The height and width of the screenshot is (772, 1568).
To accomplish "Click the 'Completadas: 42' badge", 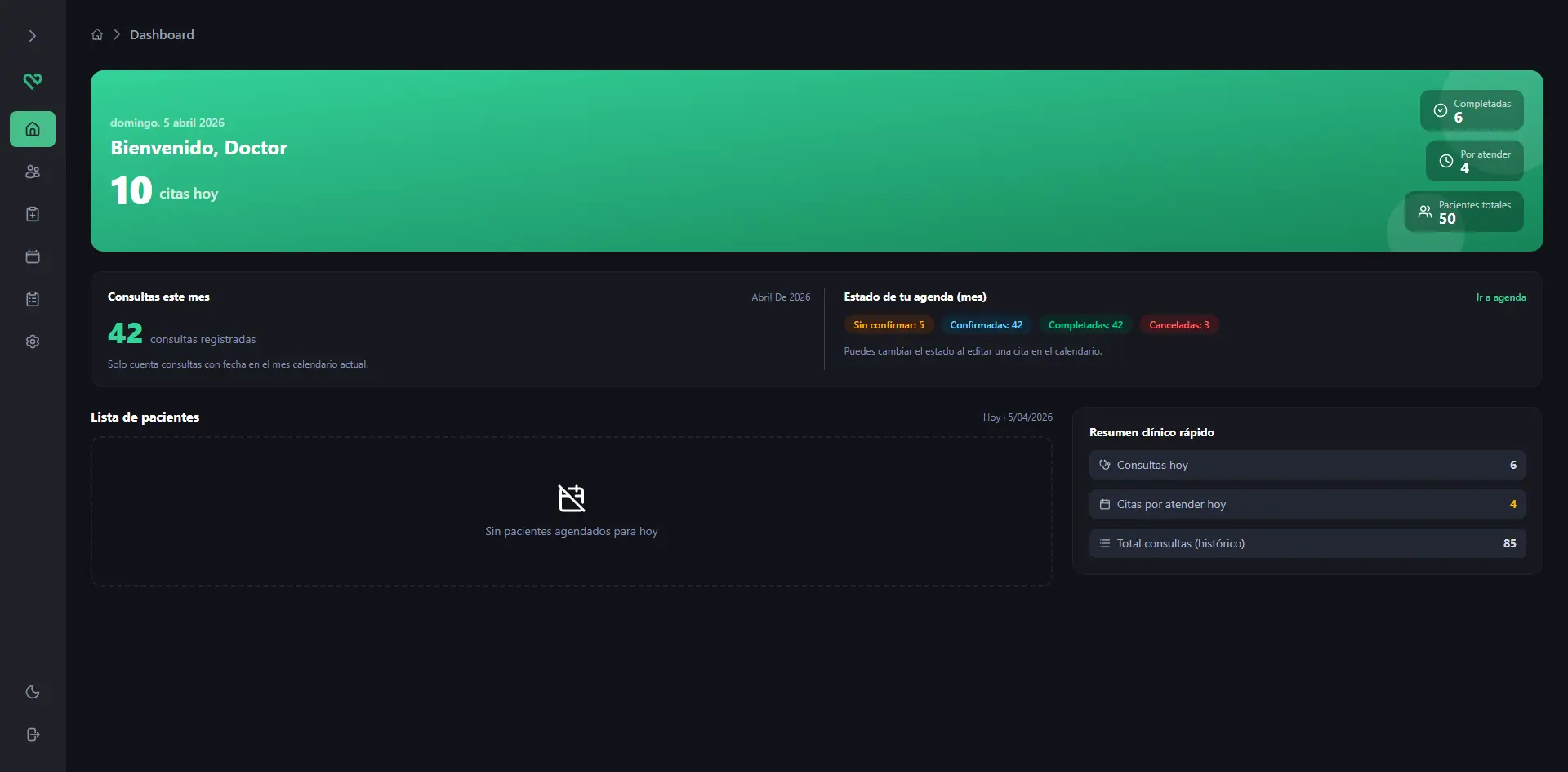I will (x=1085, y=325).
